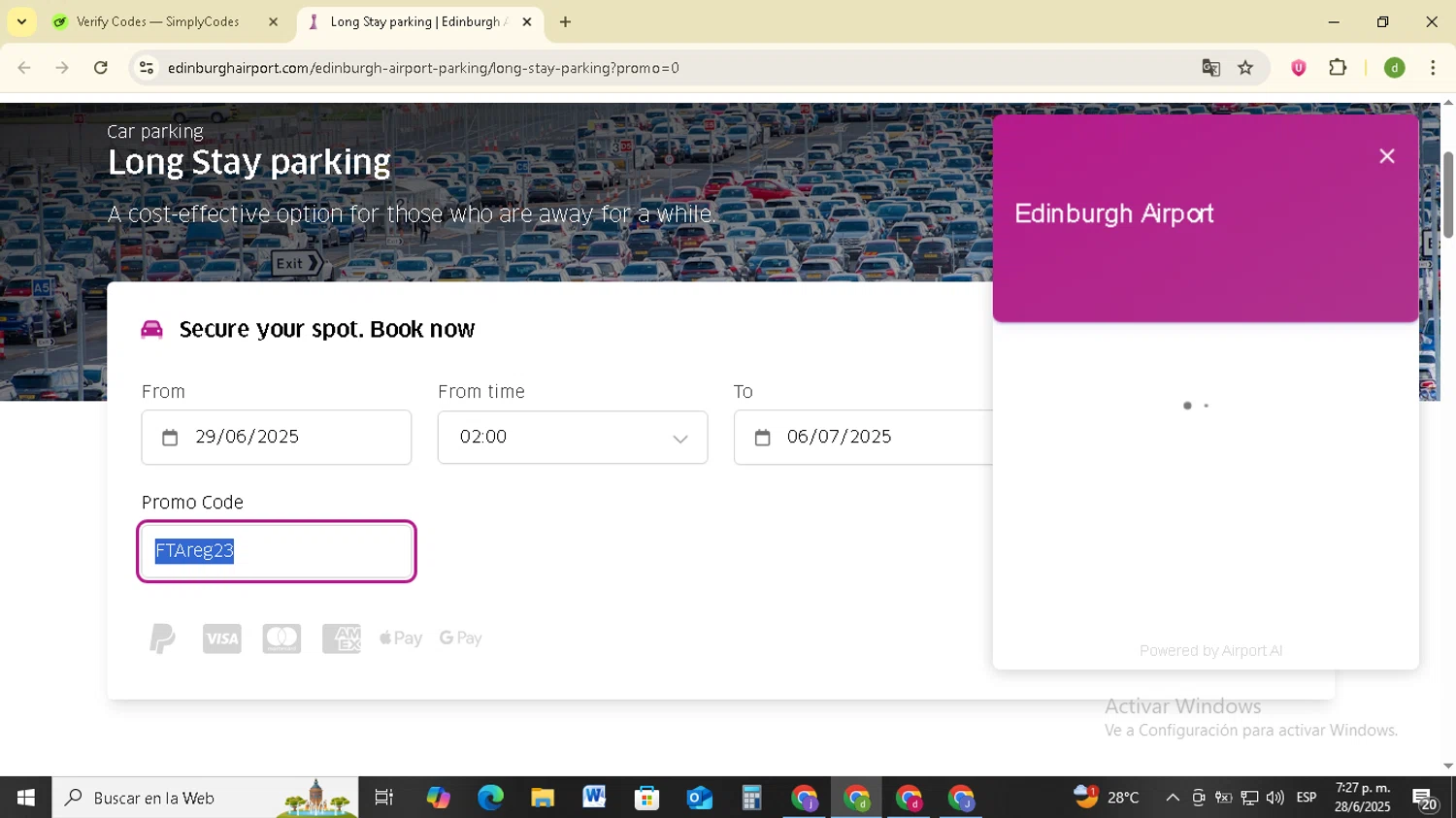Open the 28°C weather widget

[x=1107, y=798]
